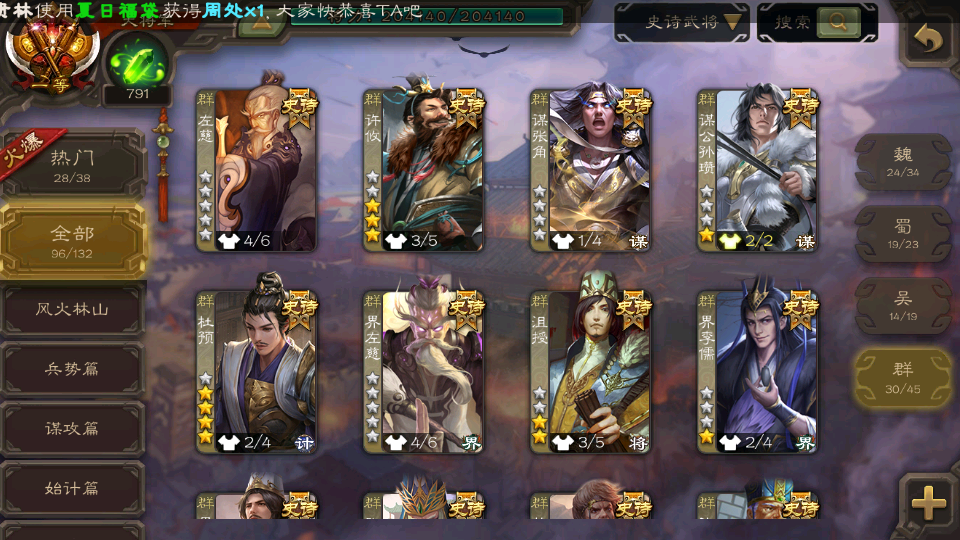Switch to the 风火林山 tab
This screenshot has height=540, width=960.
72,310
